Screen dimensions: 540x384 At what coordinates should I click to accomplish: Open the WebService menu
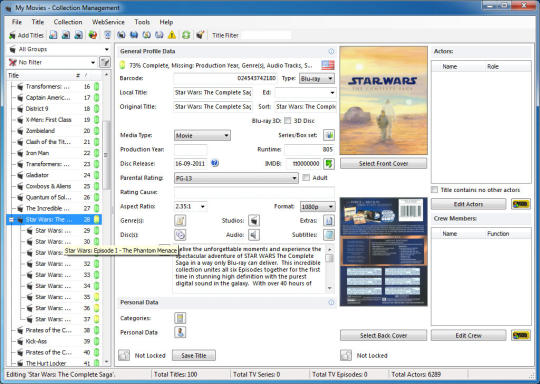point(108,22)
